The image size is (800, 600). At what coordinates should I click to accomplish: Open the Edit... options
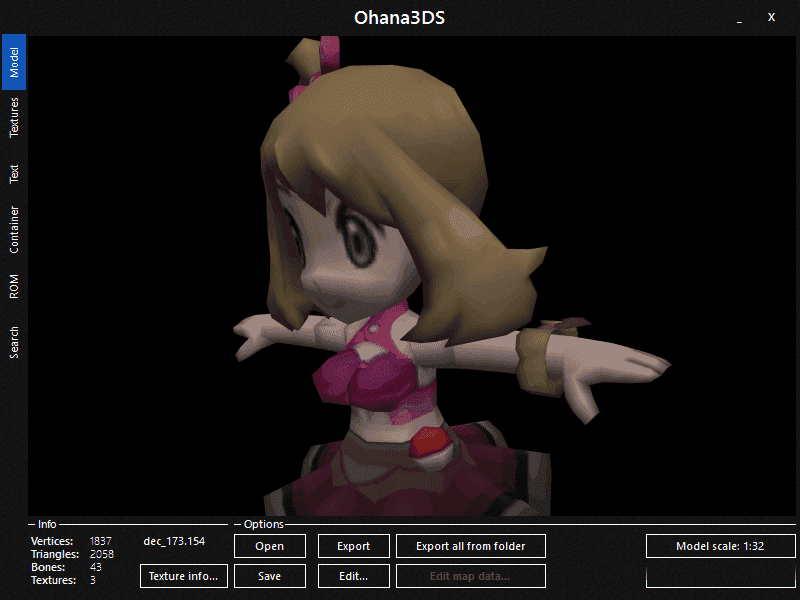pos(354,576)
